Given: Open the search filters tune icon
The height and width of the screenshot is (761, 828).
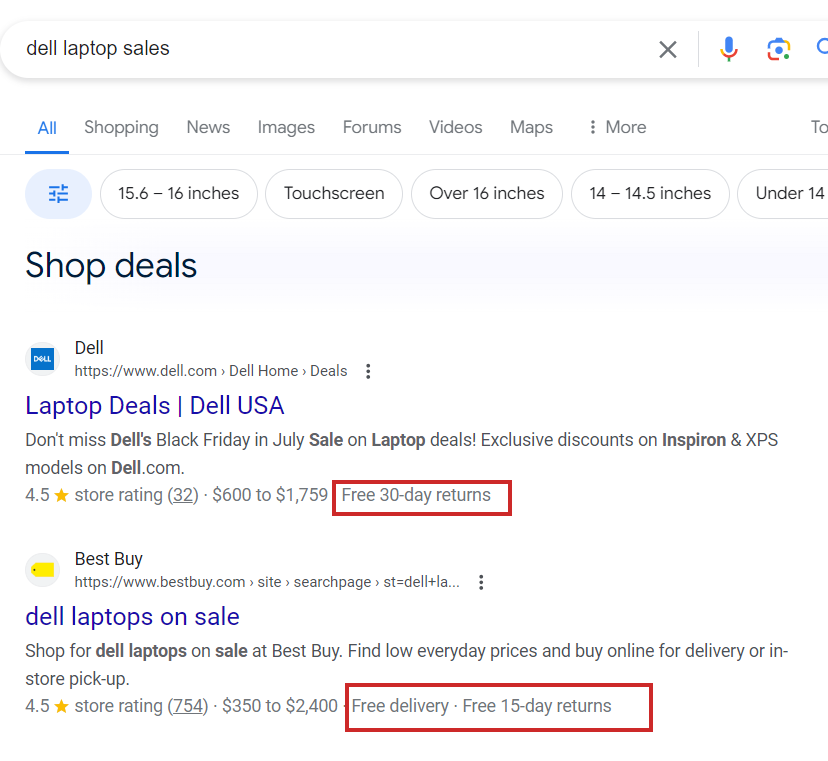Looking at the screenshot, I should (58, 194).
